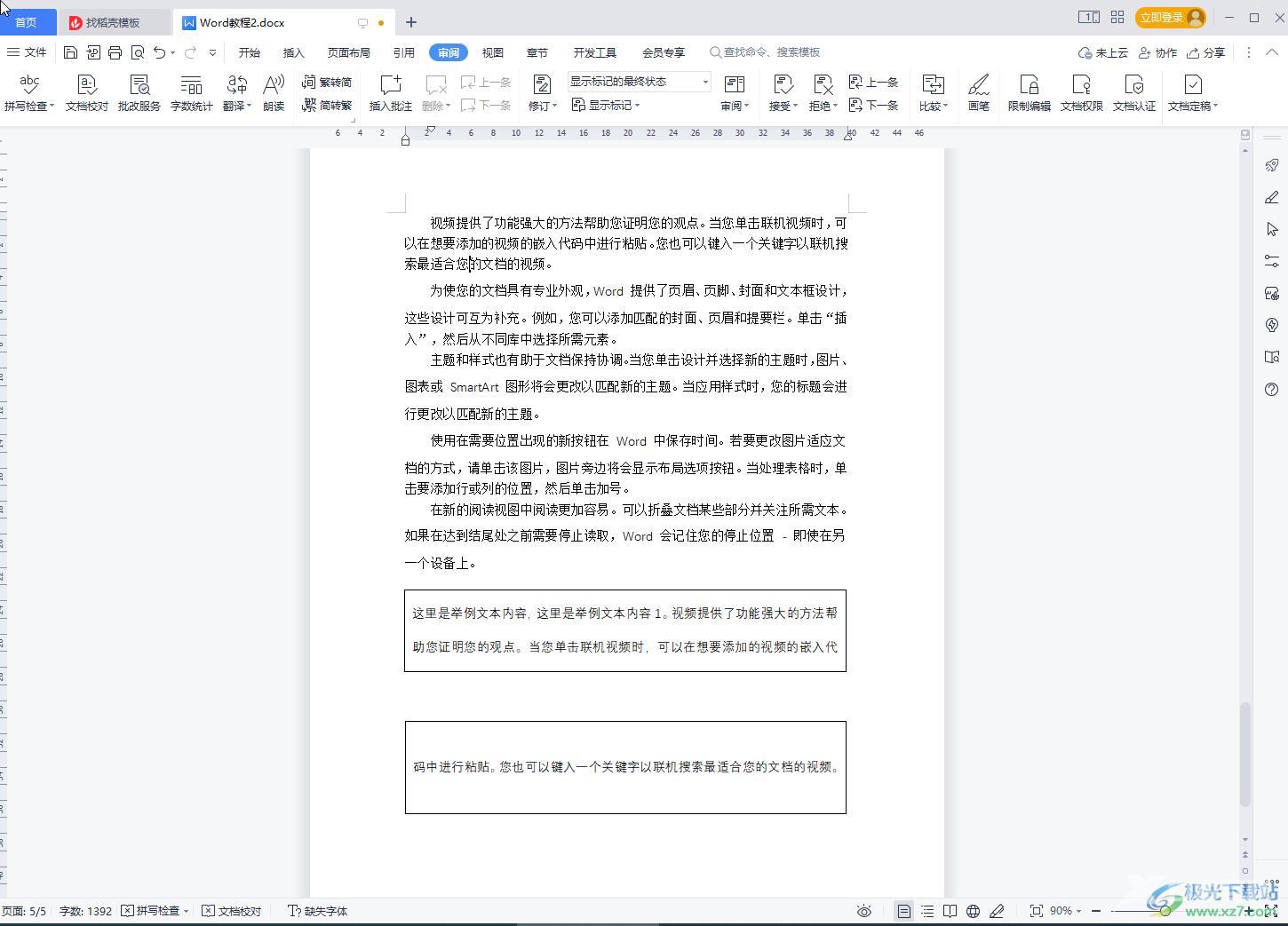Go to previous change 上一条 beside 接受
This screenshot has height=926, width=1288.
(873, 83)
